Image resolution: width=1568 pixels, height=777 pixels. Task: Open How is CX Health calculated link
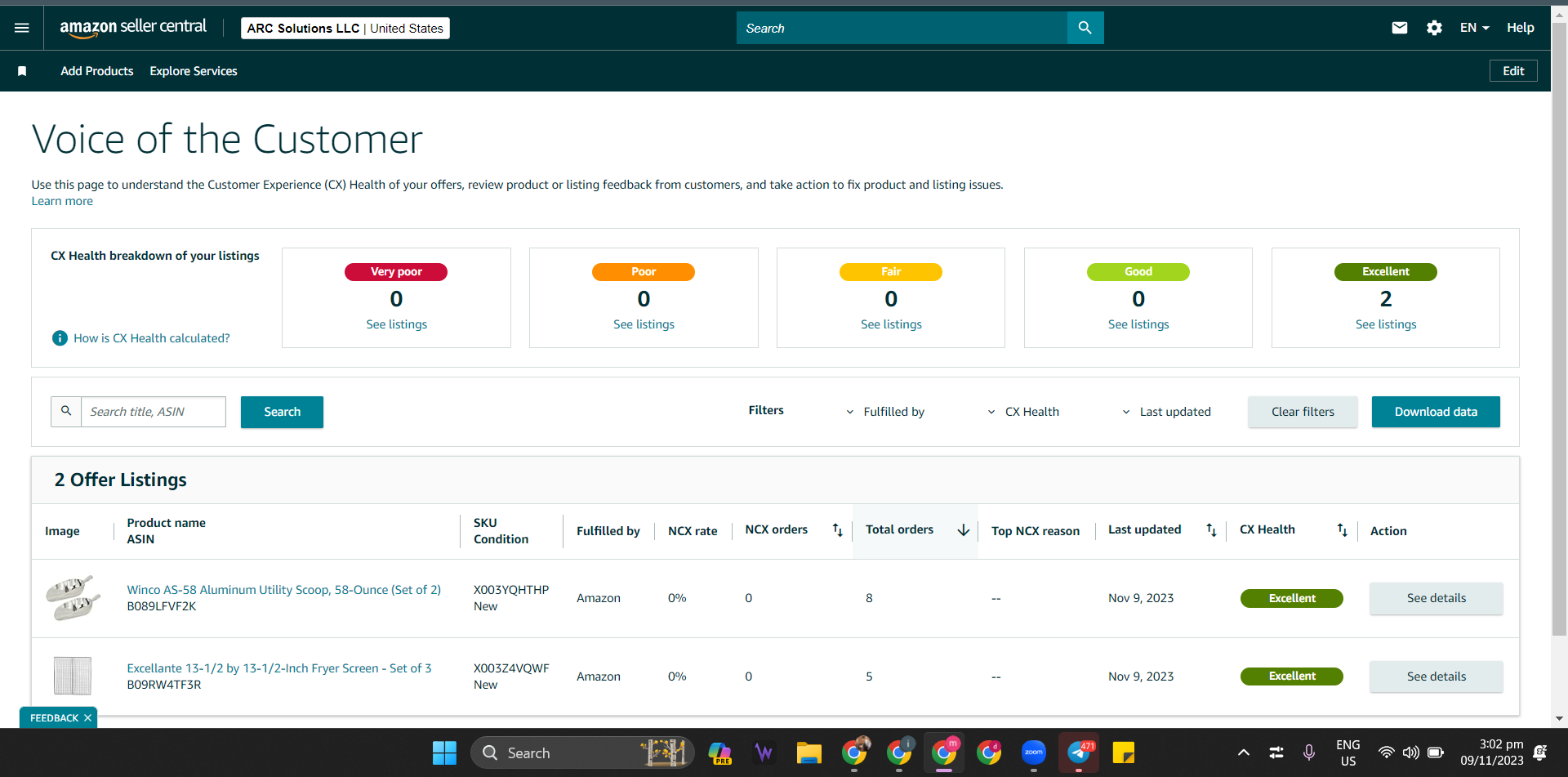click(x=152, y=338)
